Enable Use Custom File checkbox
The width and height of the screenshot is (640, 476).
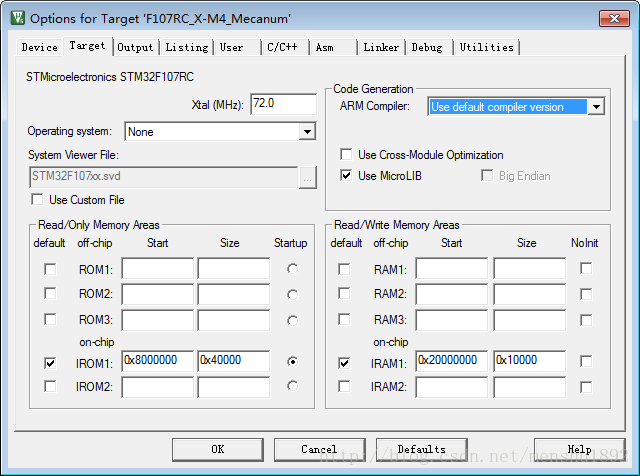[37, 200]
